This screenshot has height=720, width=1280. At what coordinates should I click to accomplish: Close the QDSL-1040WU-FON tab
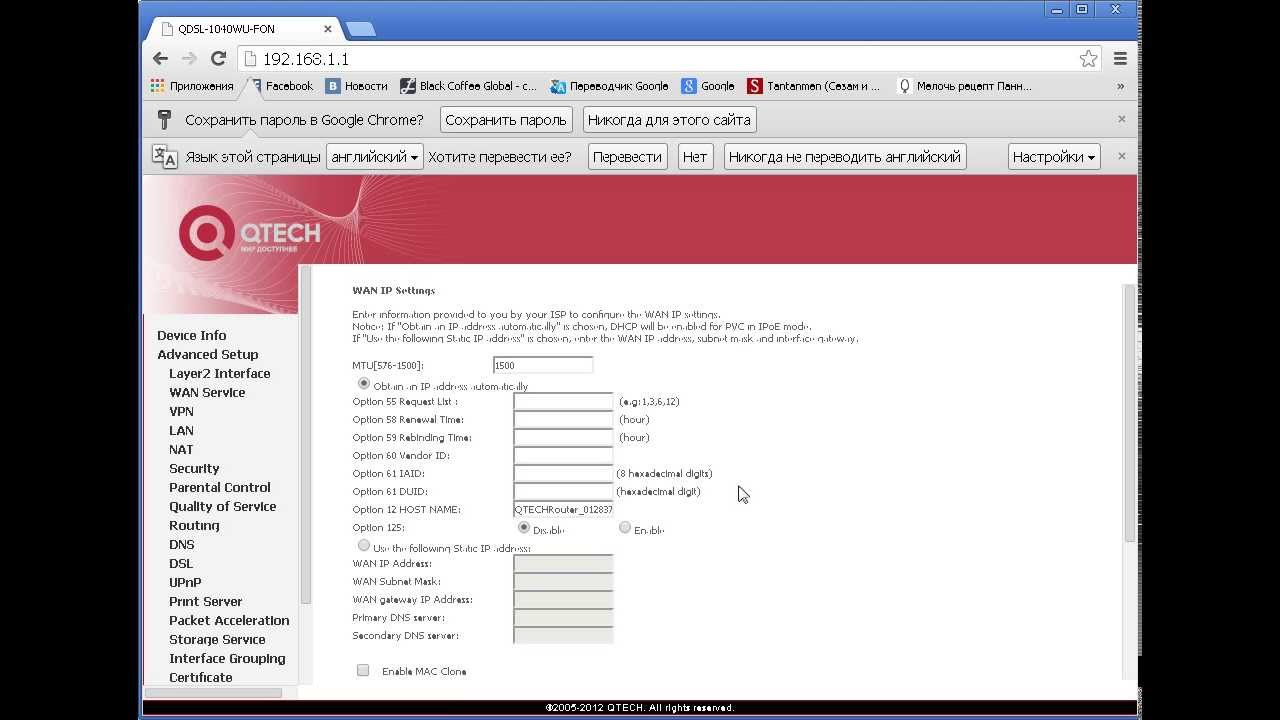(x=327, y=29)
